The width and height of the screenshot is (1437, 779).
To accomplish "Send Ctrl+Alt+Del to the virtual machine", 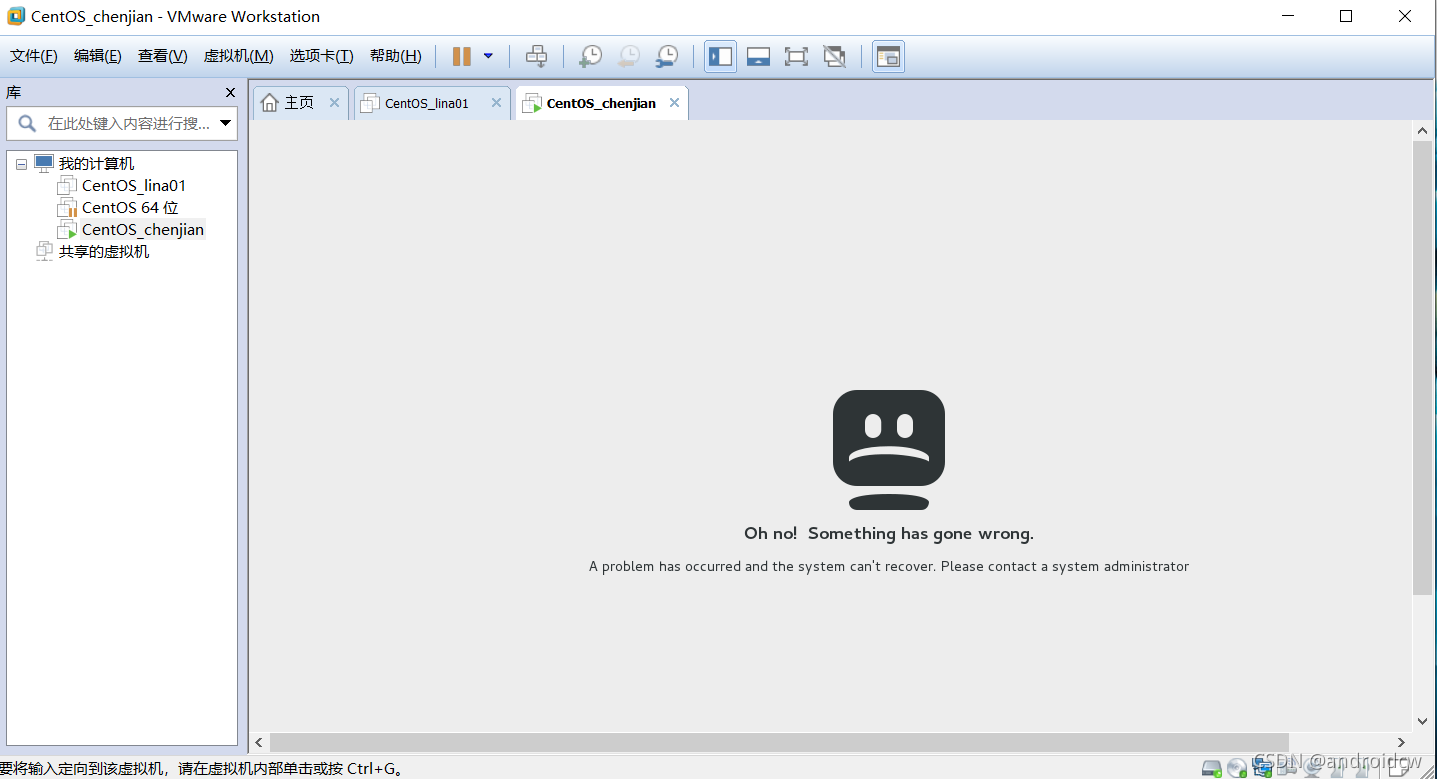I will 536,56.
